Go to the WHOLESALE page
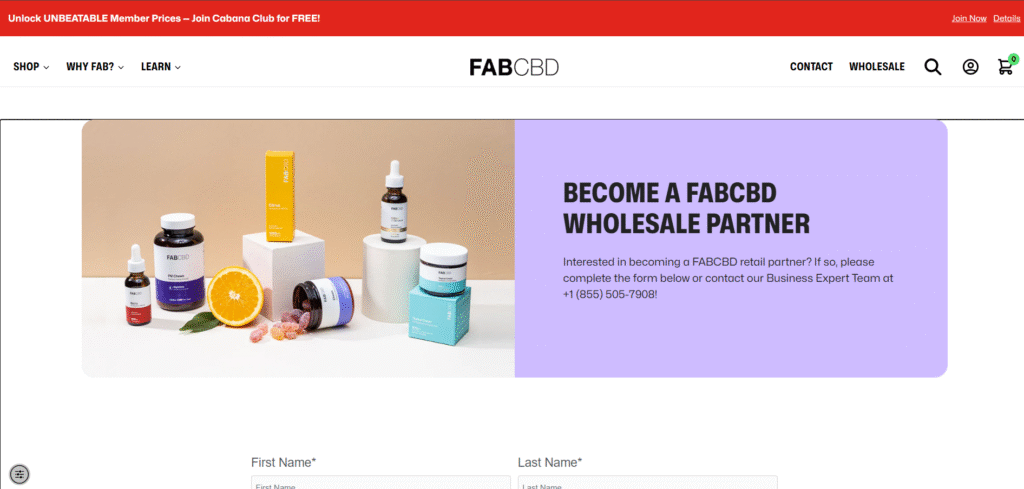1024x489 pixels. click(876, 67)
